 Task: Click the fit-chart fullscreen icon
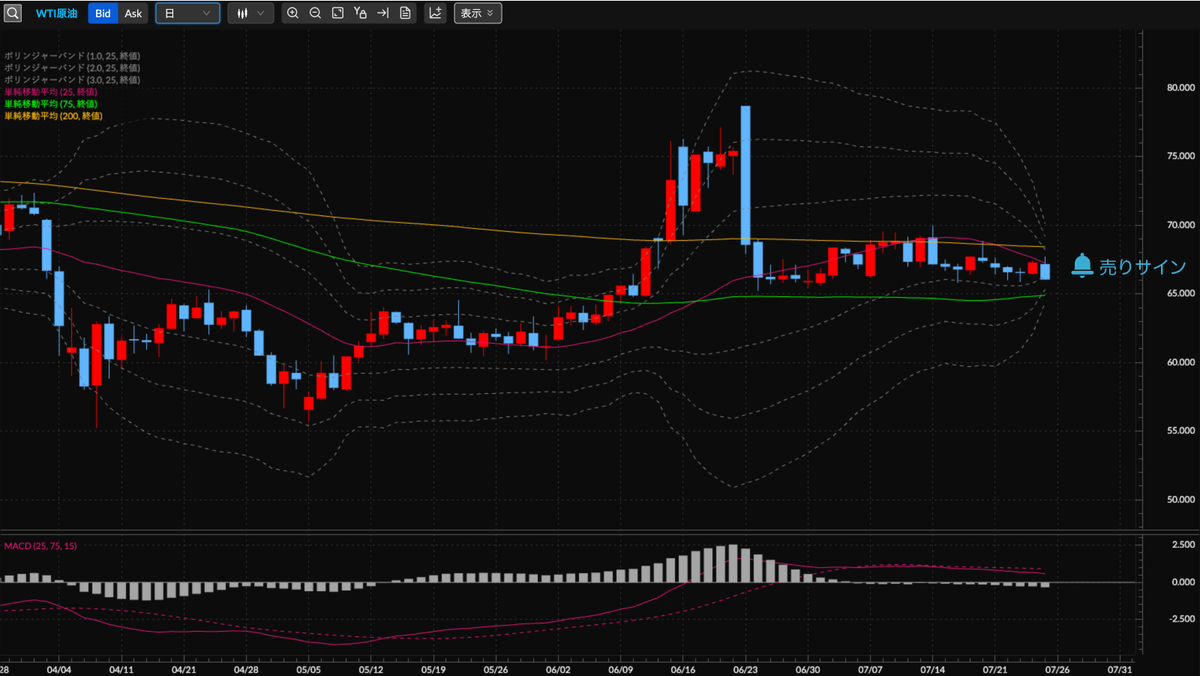pyautogui.click(x=338, y=13)
